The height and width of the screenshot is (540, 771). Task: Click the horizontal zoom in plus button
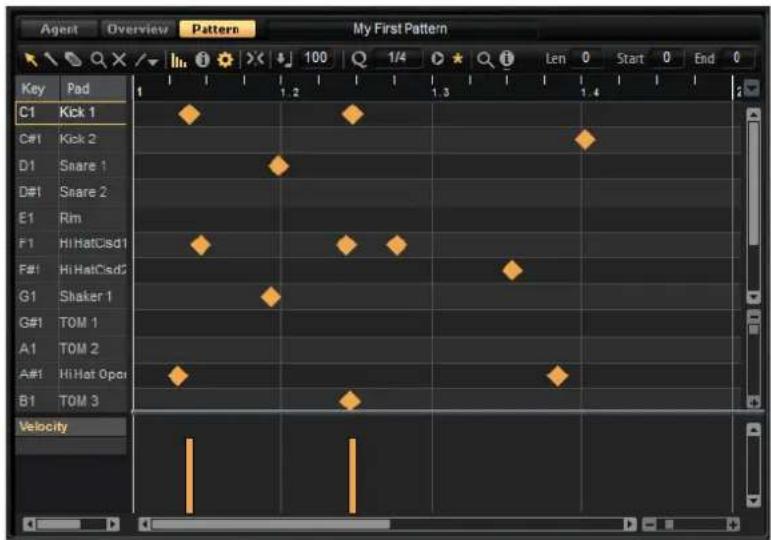[x=733, y=525]
